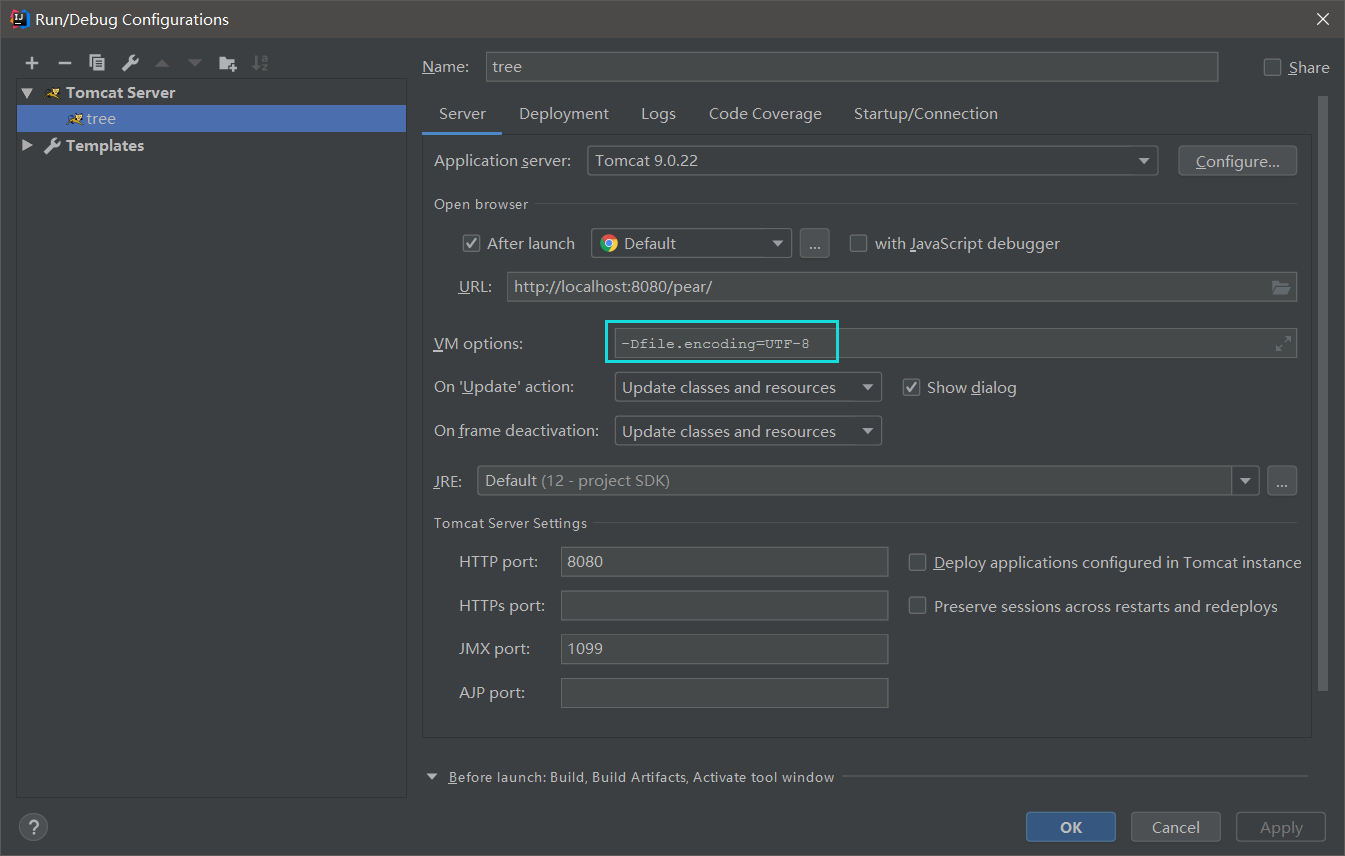Open the Code Coverage tab
1345x856 pixels.
tap(765, 114)
